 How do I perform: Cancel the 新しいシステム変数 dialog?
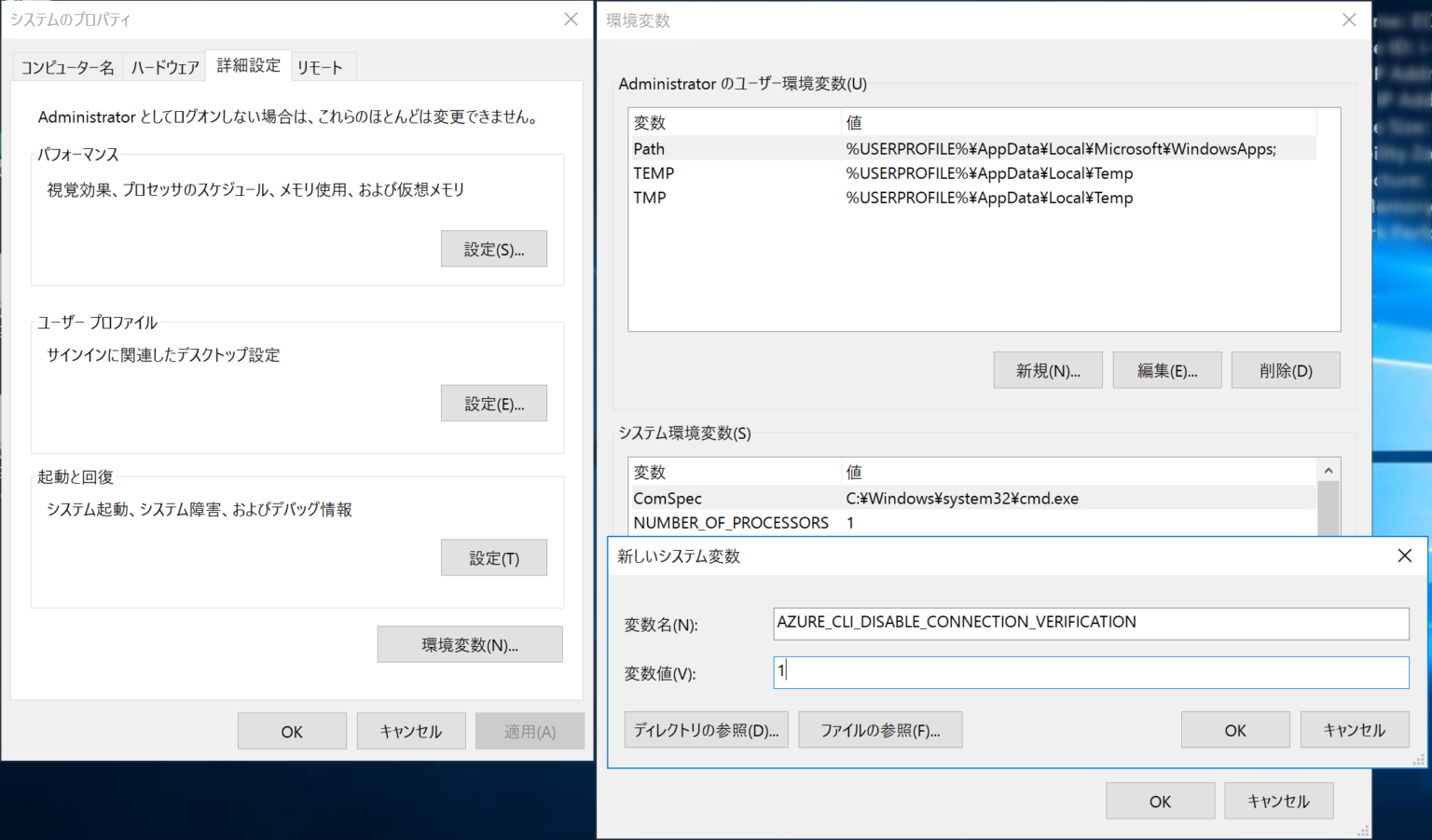pyautogui.click(x=1354, y=729)
